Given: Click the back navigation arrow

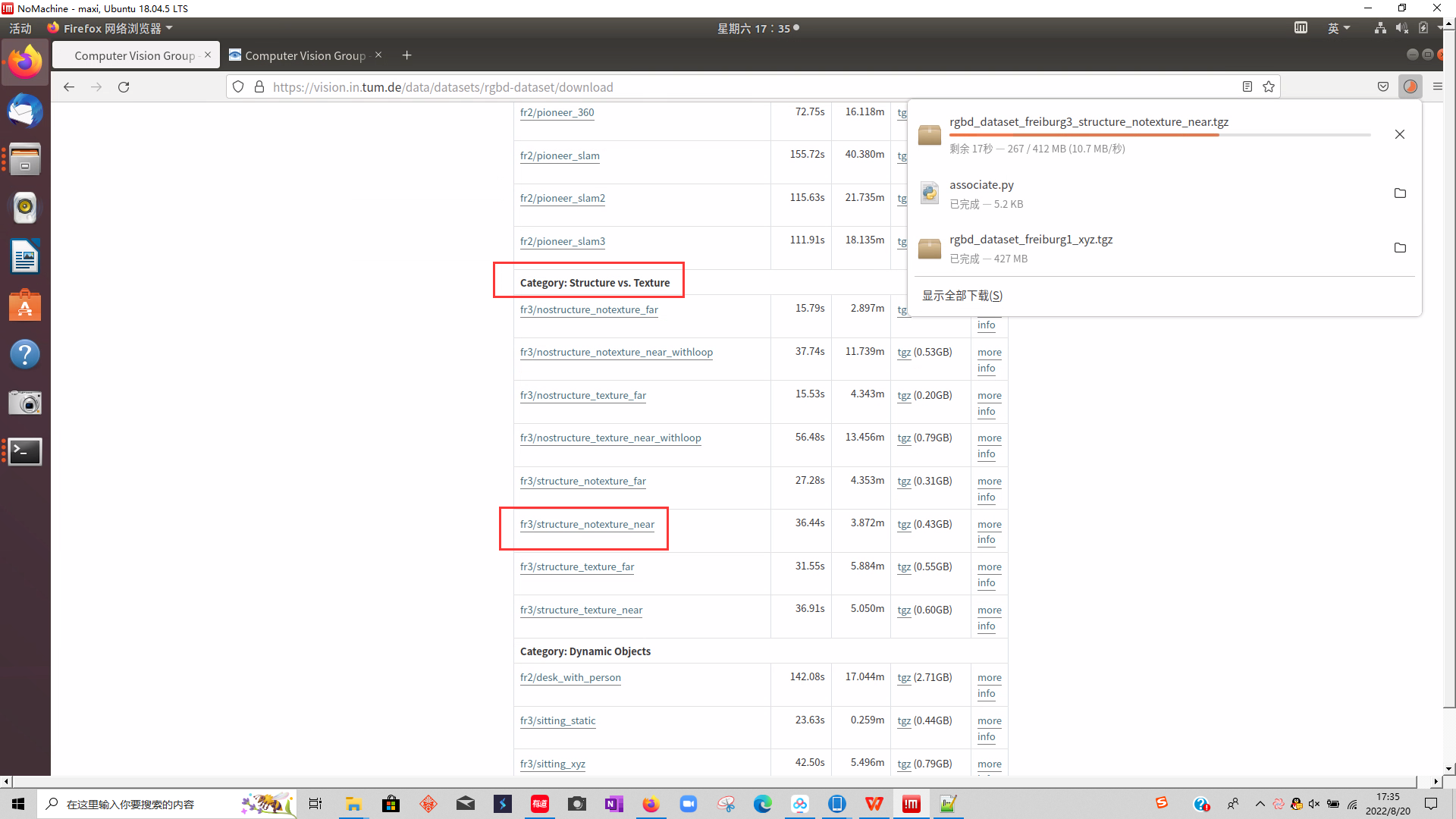Looking at the screenshot, I should [69, 87].
